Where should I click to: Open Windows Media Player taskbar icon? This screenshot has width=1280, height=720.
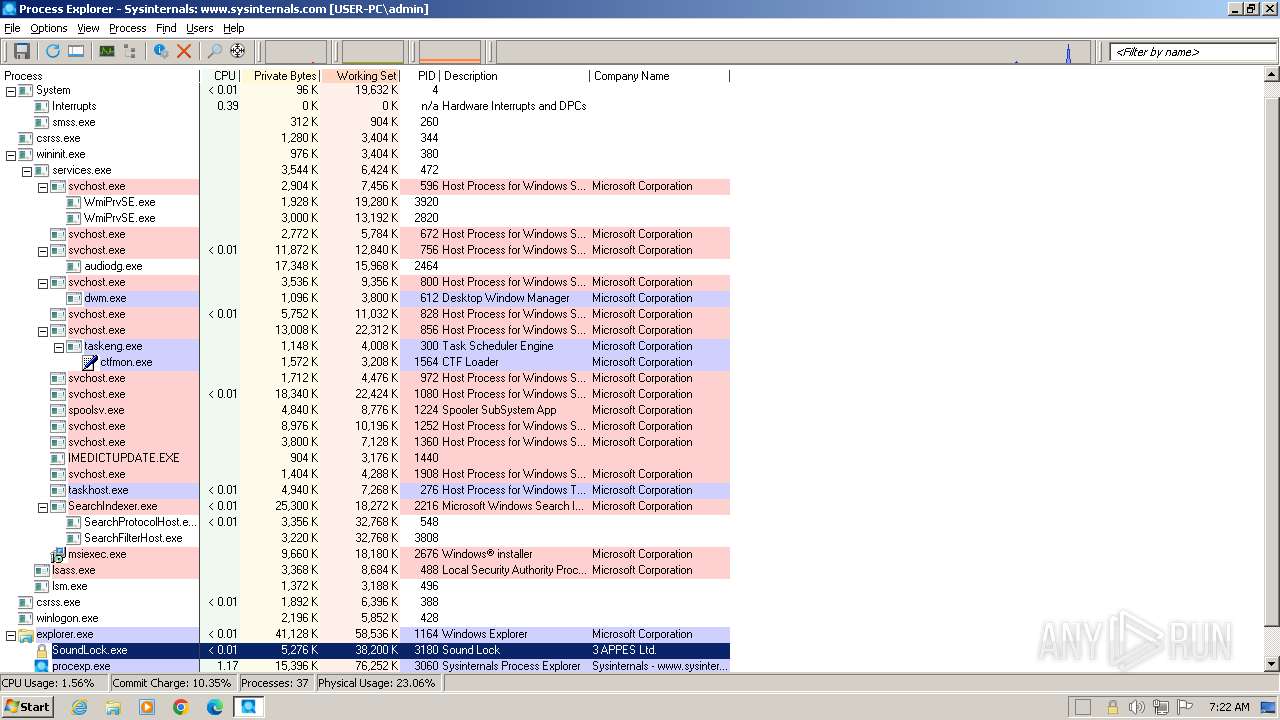click(147, 707)
